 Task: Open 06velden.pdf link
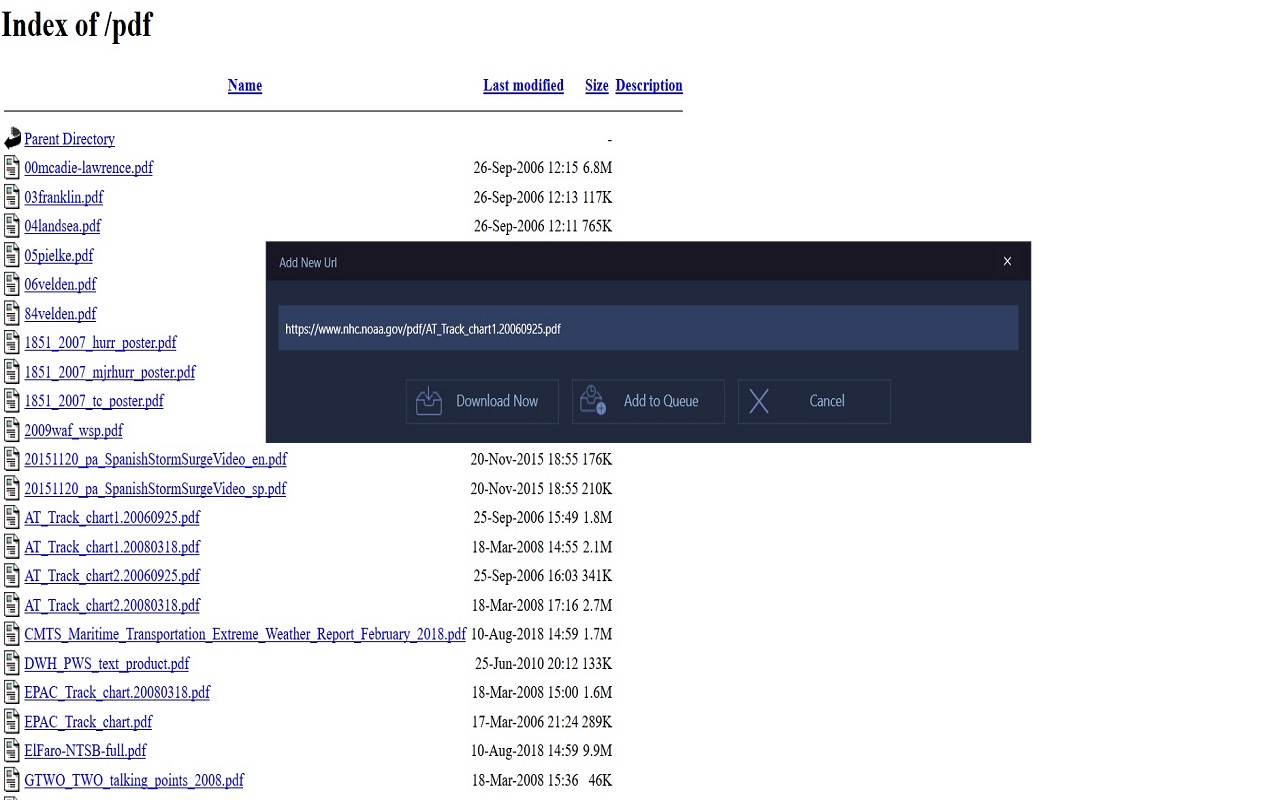(x=60, y=284)
